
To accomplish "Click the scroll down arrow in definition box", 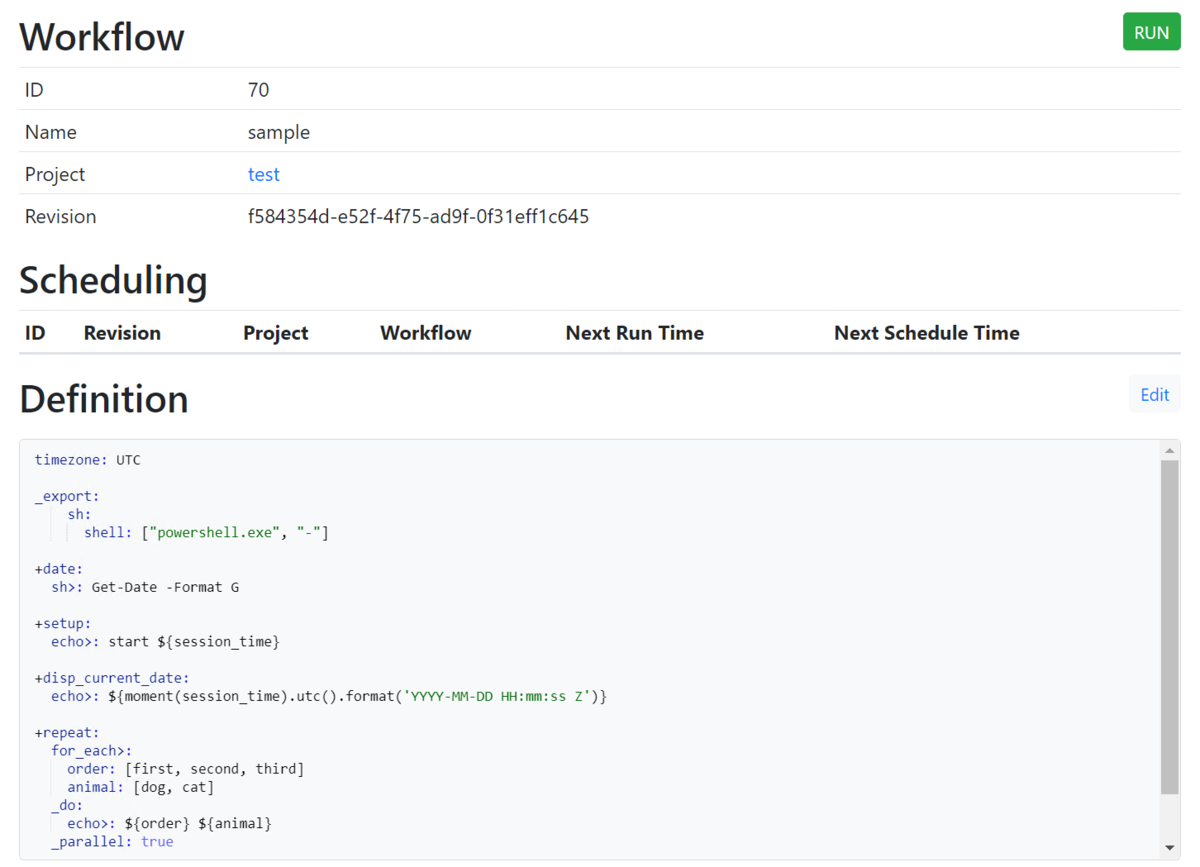I will [1169, 848].
